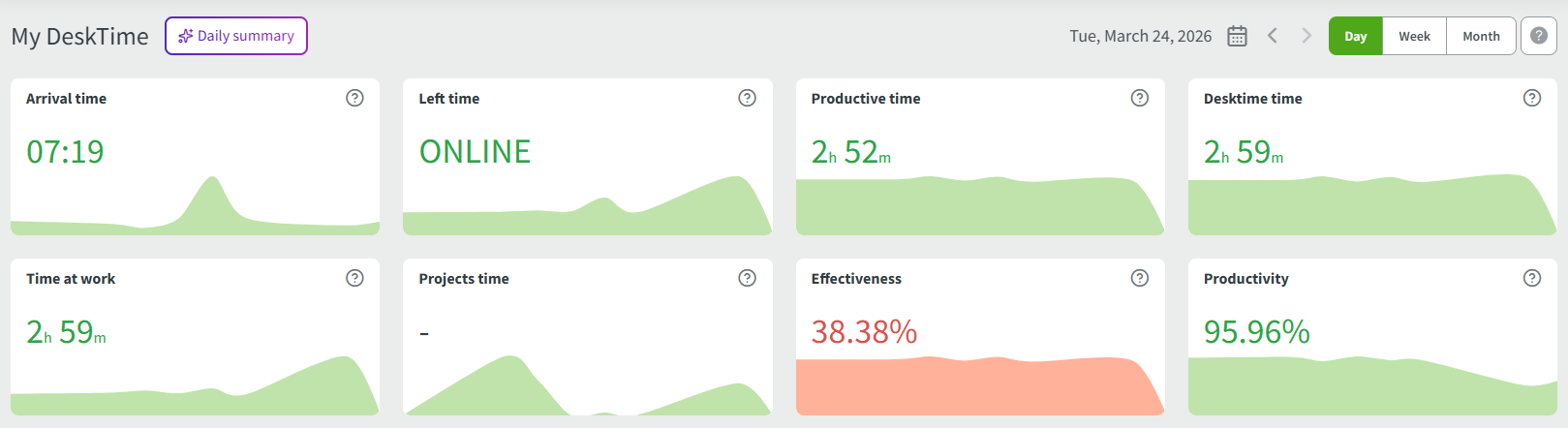The width and height of the screenshot is (1568, 428).
Task: Click the date Tue, March 24, 2026
Action: [1140, 36]
